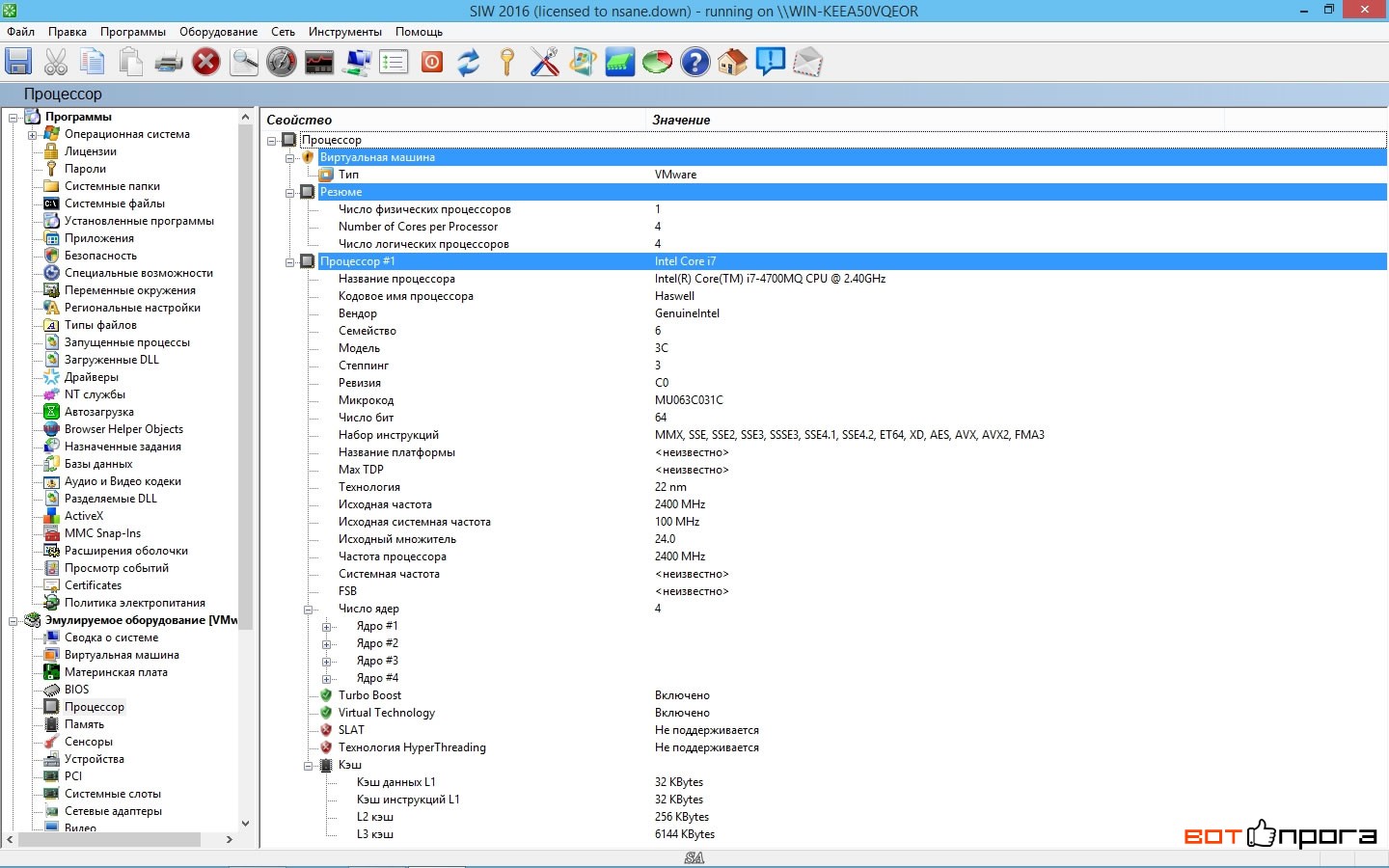Image resolution: width=1389 pixels, height=868 pixels.
Task: Click the house home toolbar icon
Action: coord(732,62)
